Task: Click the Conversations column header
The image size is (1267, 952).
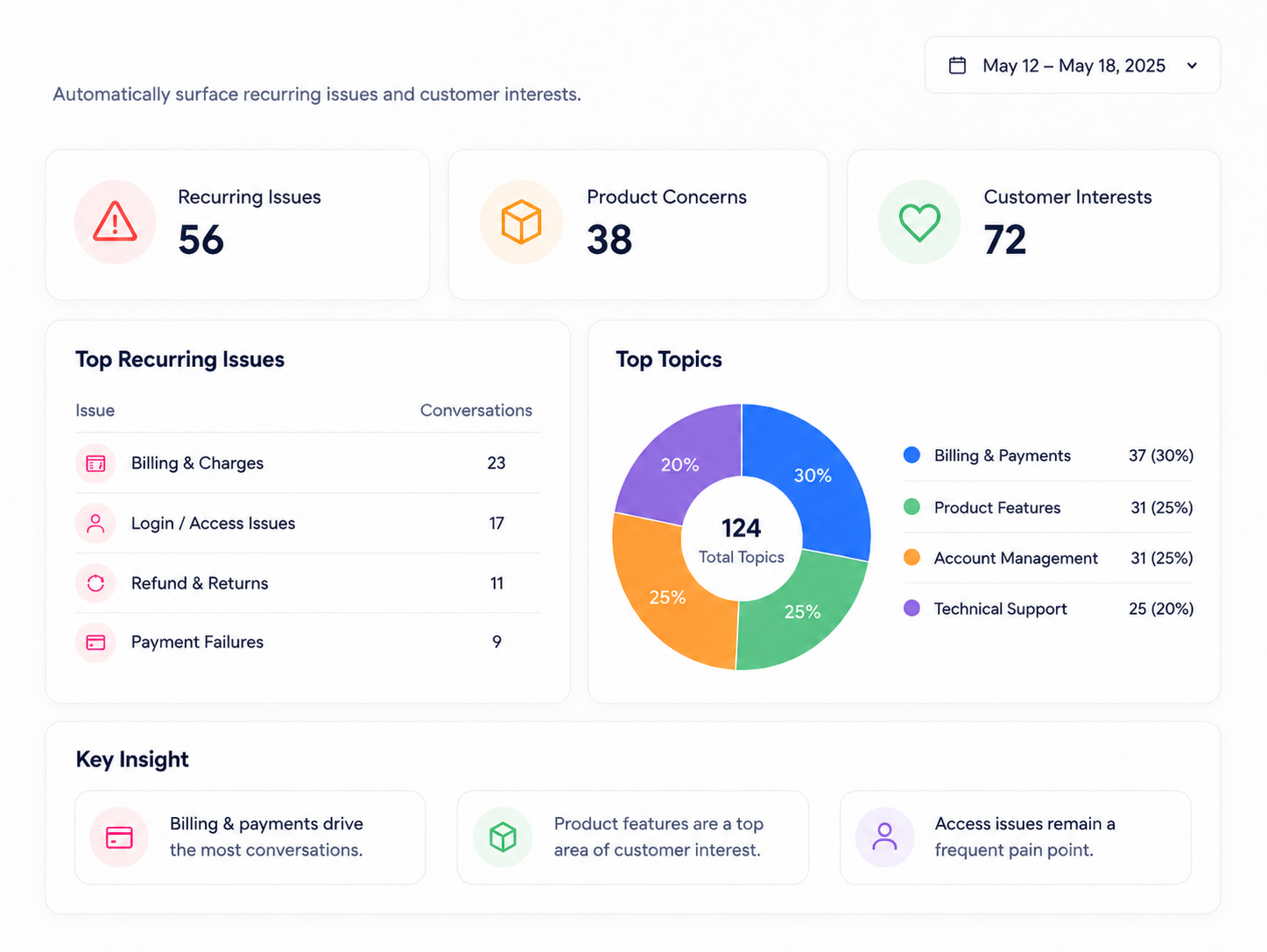Action: [475, 411]
